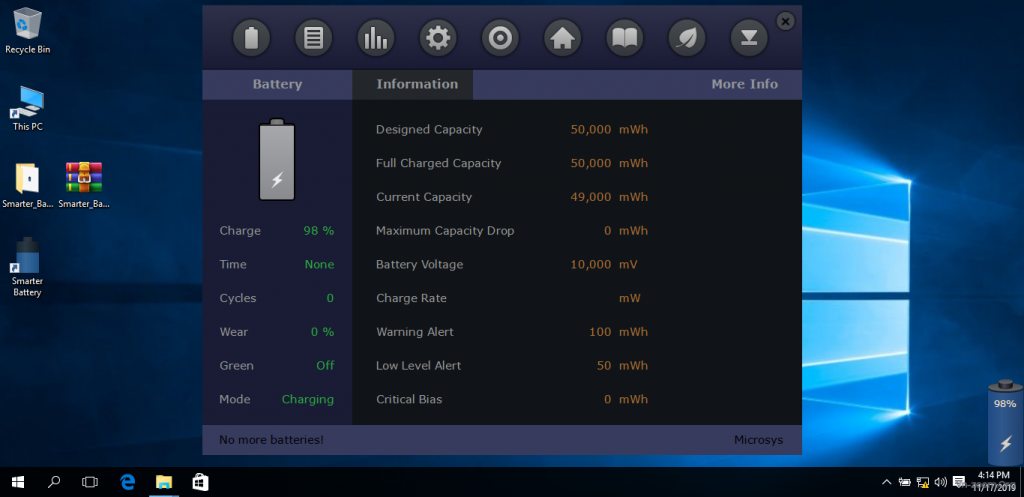Select the This PC desktop icon
1024x497 pixels.
coord(27,108)
